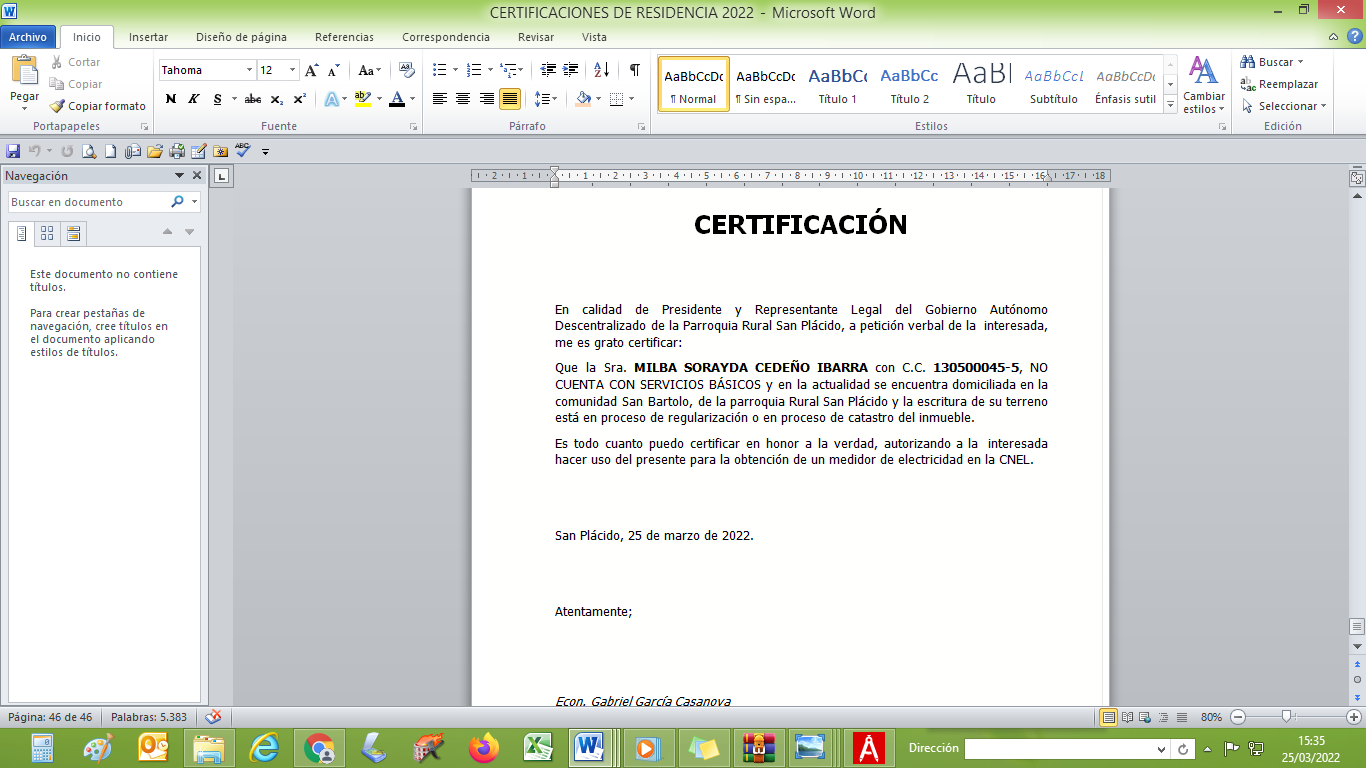Toggle italic formatting (K)
The width and height of the screenshot is (1366, 768).
[193, 99]
